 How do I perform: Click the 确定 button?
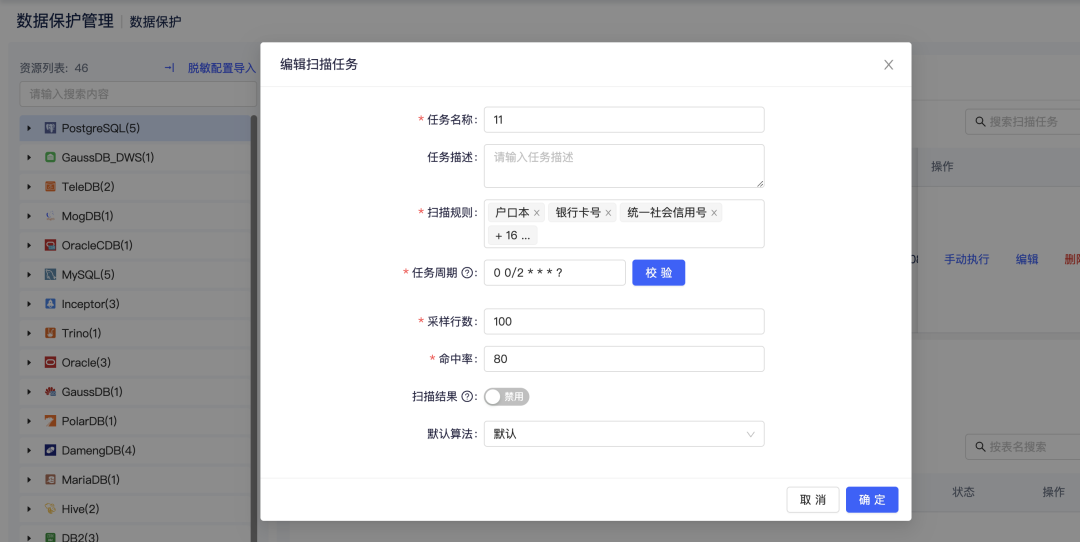pyautogui.click(x=872, y=500)
